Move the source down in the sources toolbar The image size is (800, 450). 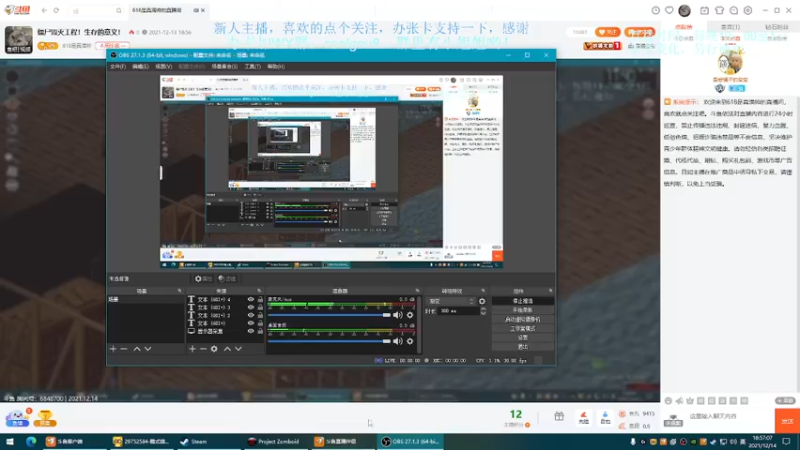pyautogui.click(x=238, y=349)
